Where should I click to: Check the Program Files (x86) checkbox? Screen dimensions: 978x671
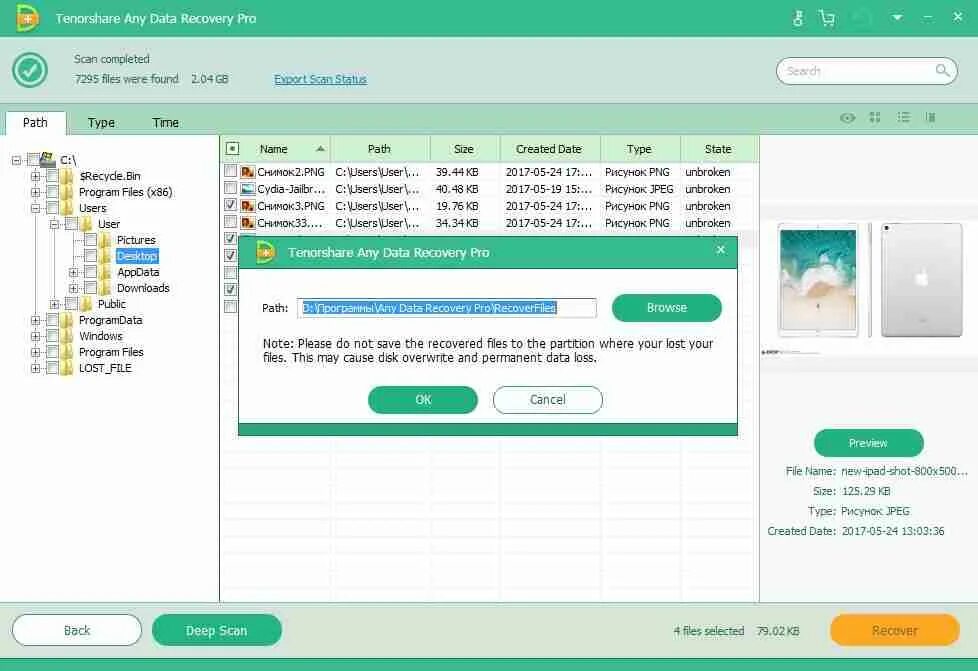pyautogui.click(x=52, y=192)
